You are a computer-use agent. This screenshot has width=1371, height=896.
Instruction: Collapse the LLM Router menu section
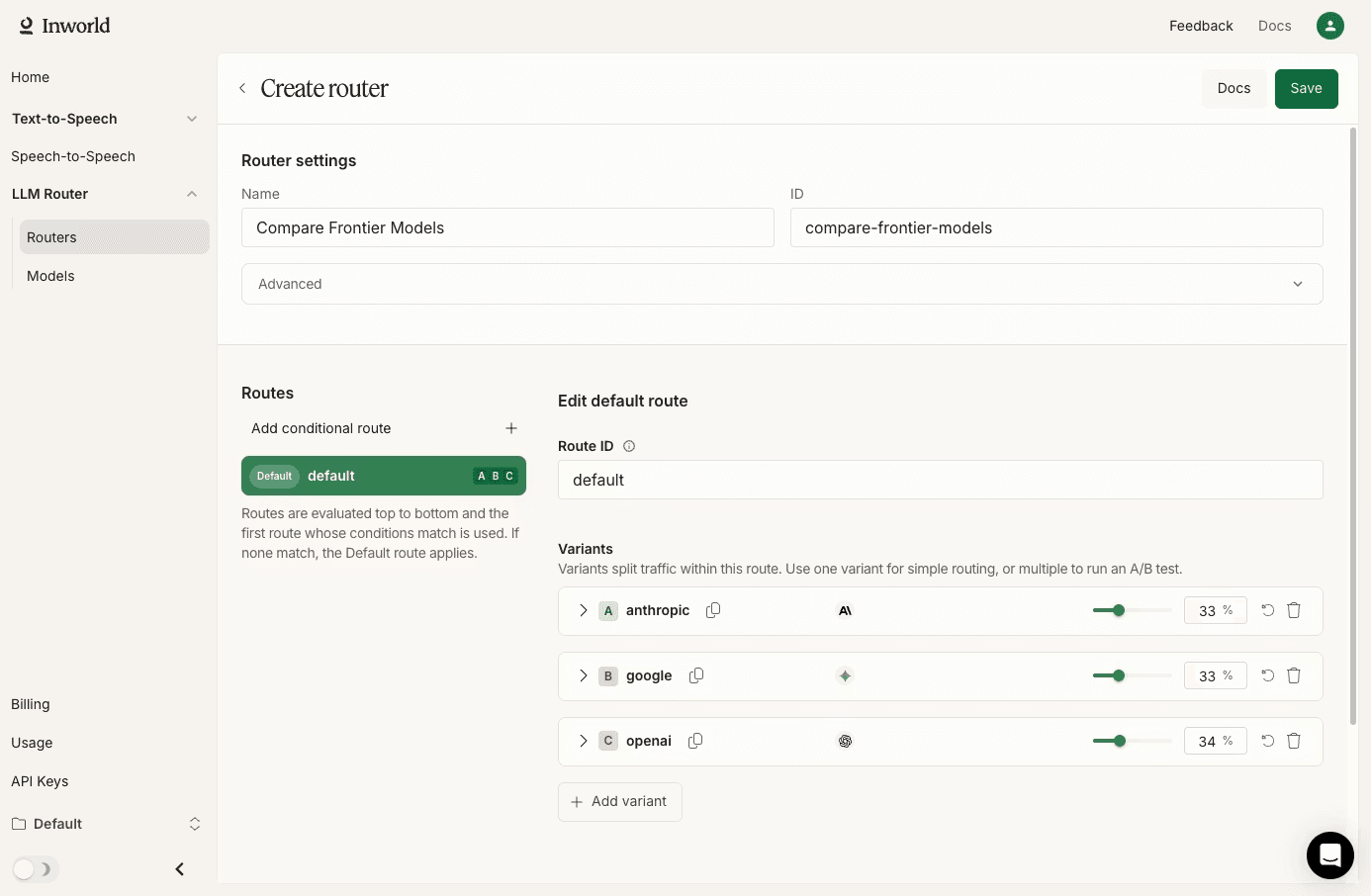click(192, 194)
